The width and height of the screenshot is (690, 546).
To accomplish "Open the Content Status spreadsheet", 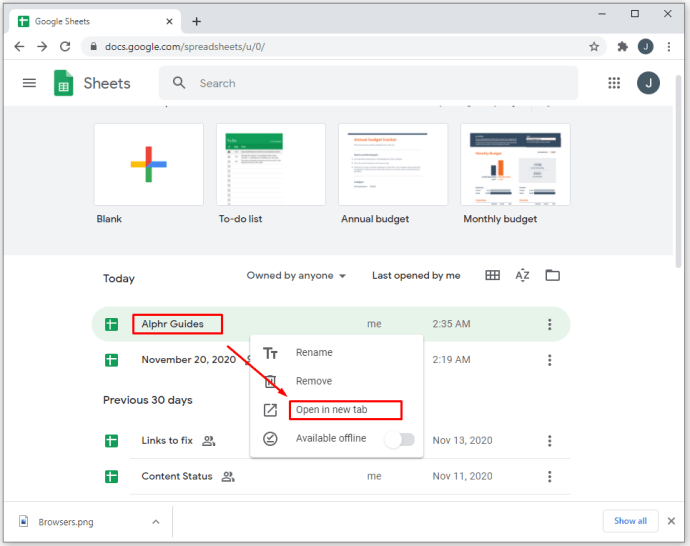I will [x=176, y=476].
